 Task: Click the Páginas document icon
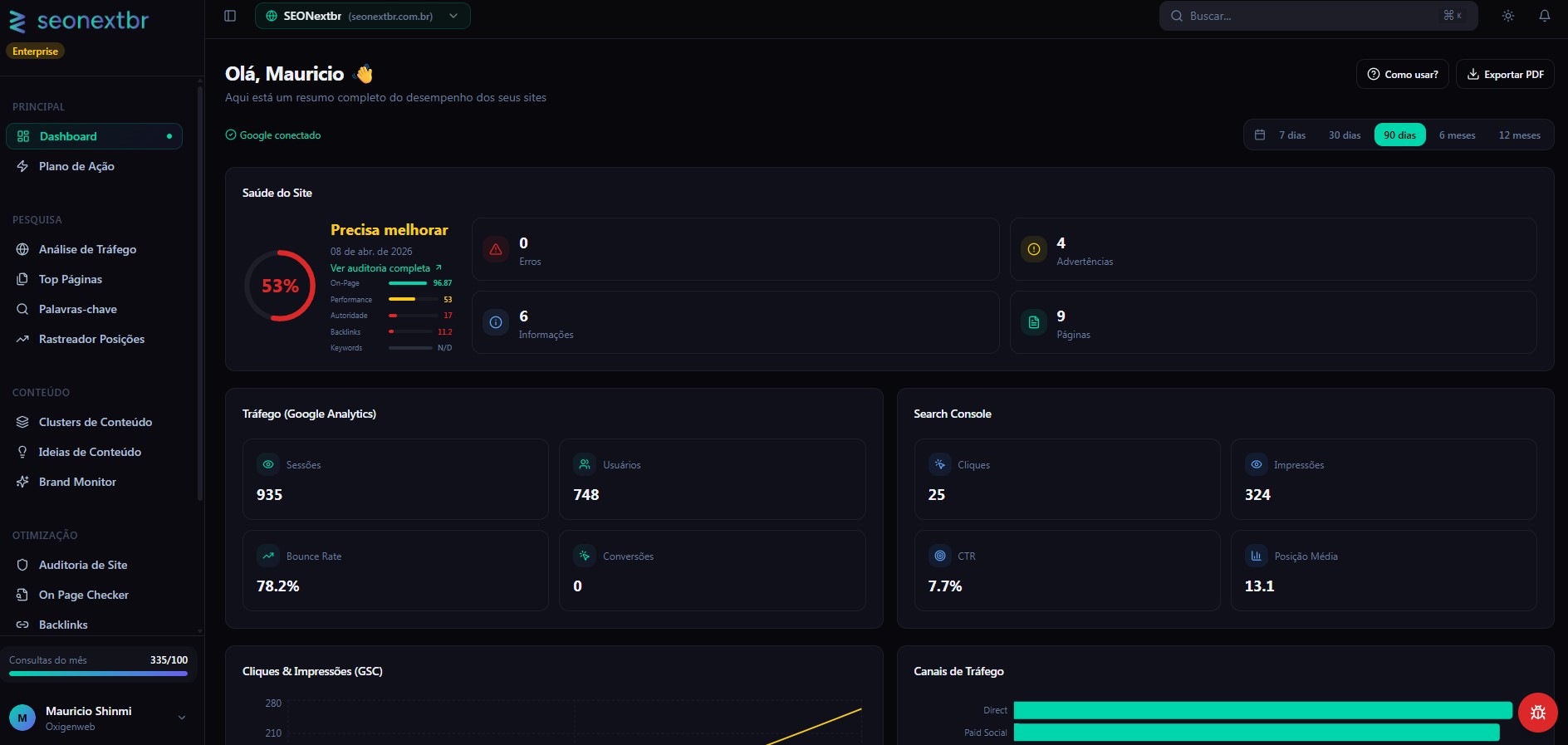pyautogui.click(x=1034, y=322)
